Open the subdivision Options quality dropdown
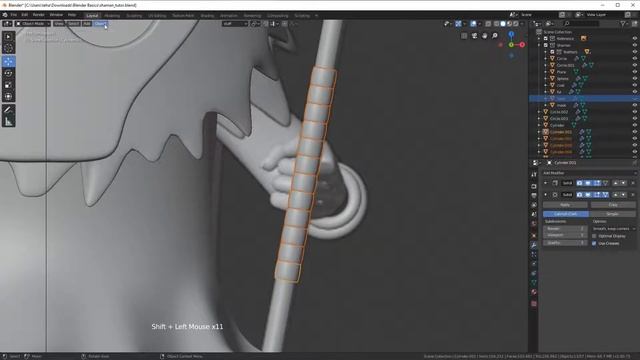Image resolution: width=640 pixels, height=360 pixels. tap(614, 229)
